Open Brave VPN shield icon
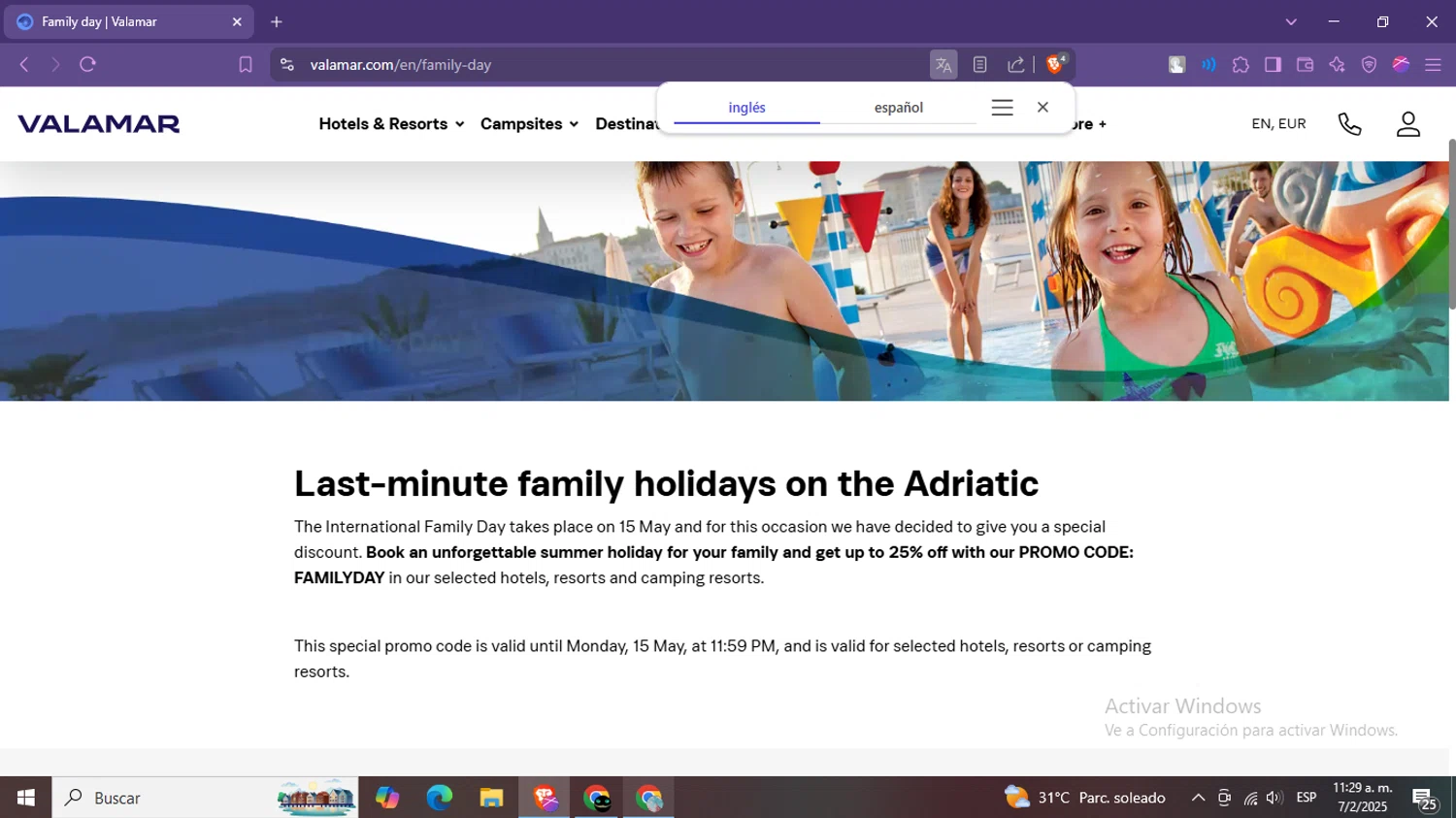The image size is (1456, 818). click(1369, 65)
